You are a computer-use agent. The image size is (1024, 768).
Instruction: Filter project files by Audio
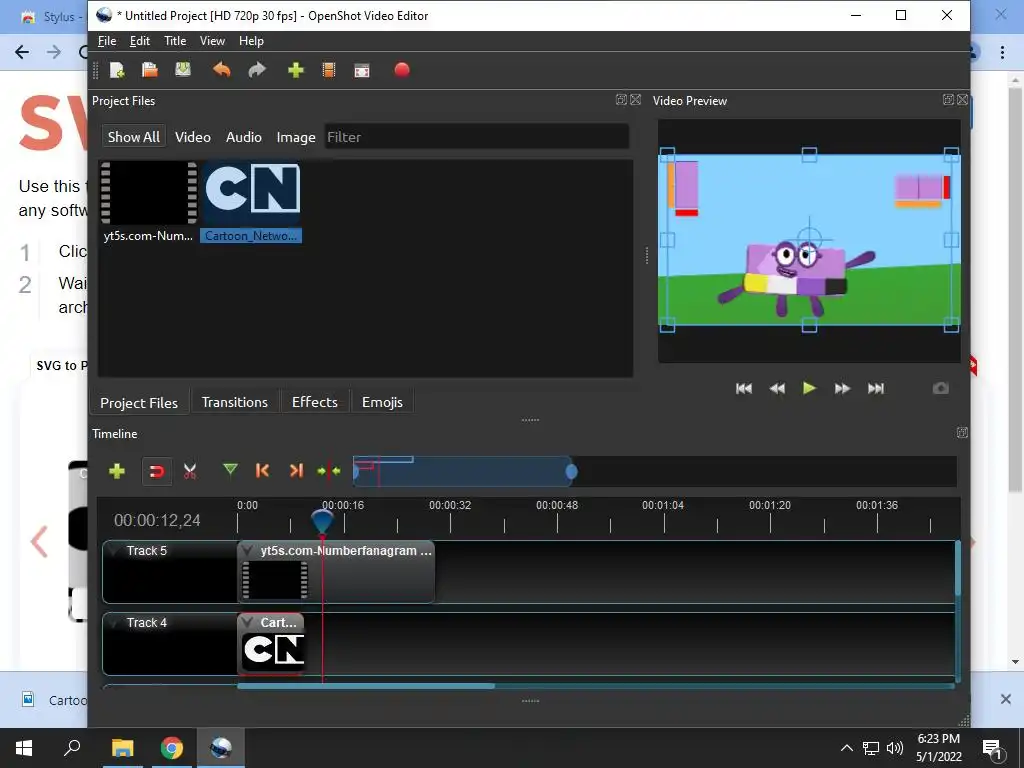coord(244,137)
